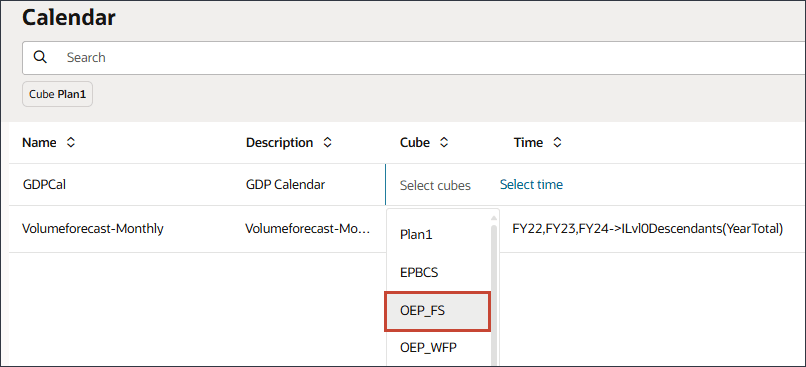Open the Select time link
This screenshot has height=367, width=806.
point(532,185)
